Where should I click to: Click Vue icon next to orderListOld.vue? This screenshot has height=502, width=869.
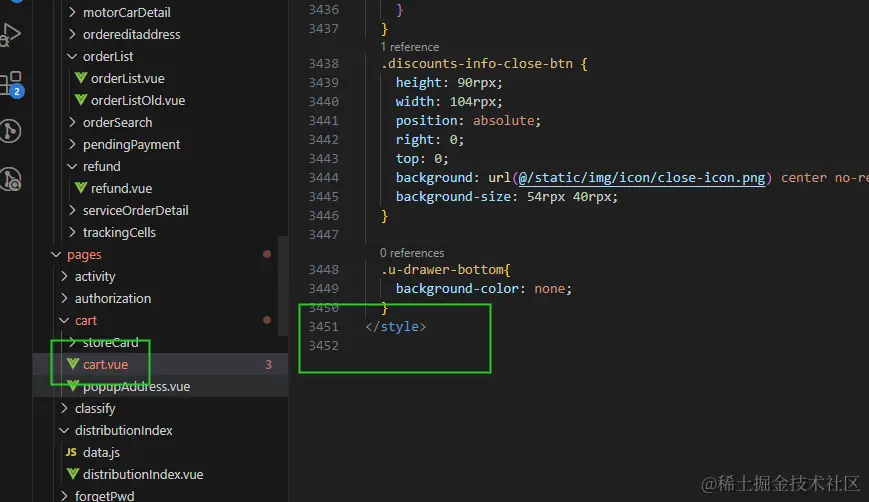coord(81,100)
